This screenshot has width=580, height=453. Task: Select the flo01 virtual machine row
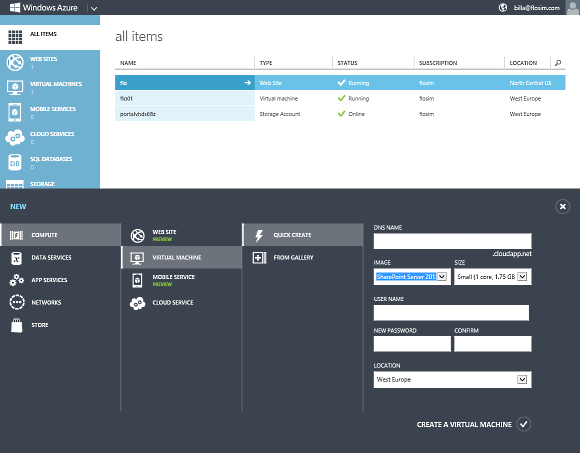340,98
